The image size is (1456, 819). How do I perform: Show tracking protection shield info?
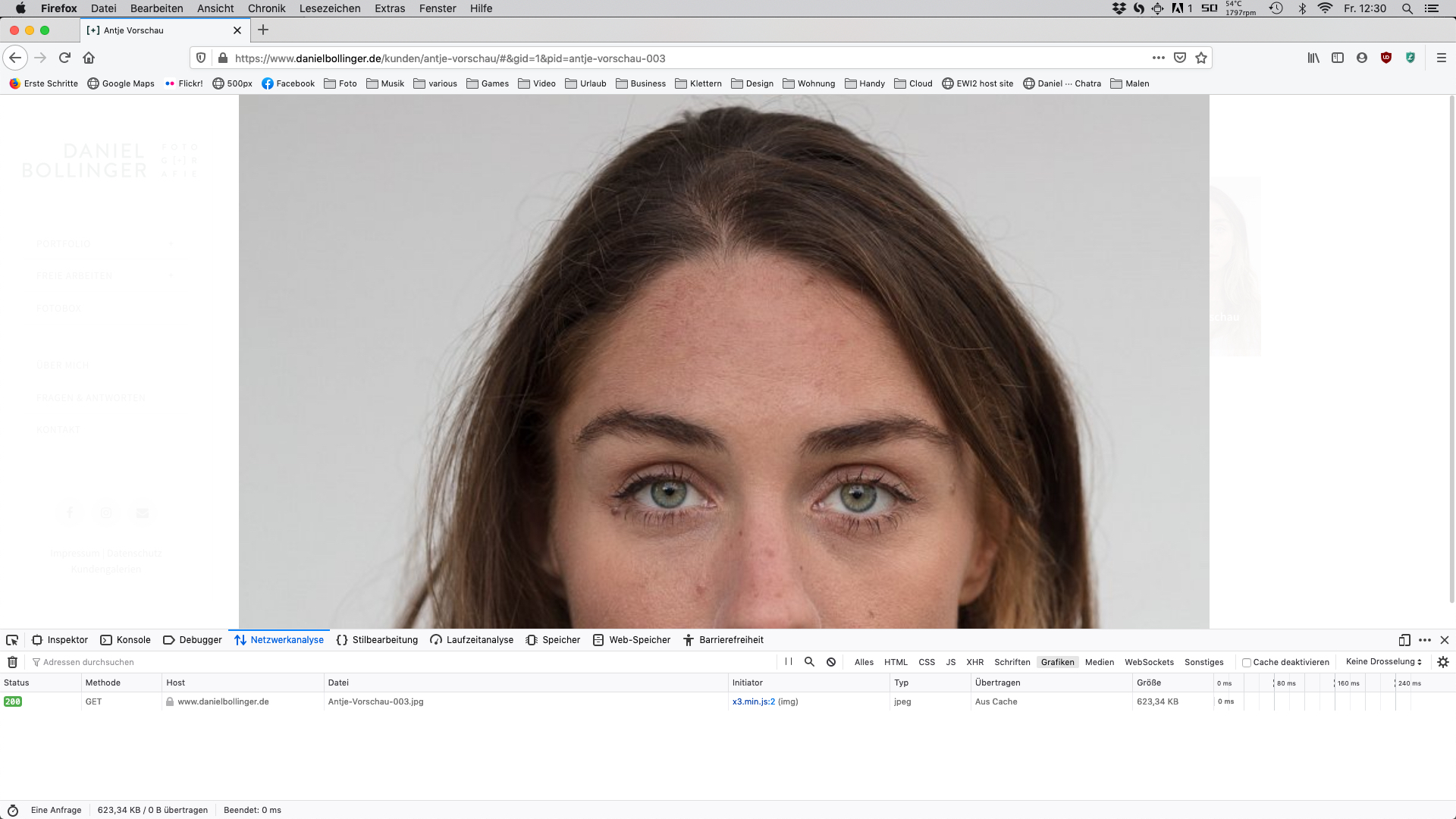201,58
